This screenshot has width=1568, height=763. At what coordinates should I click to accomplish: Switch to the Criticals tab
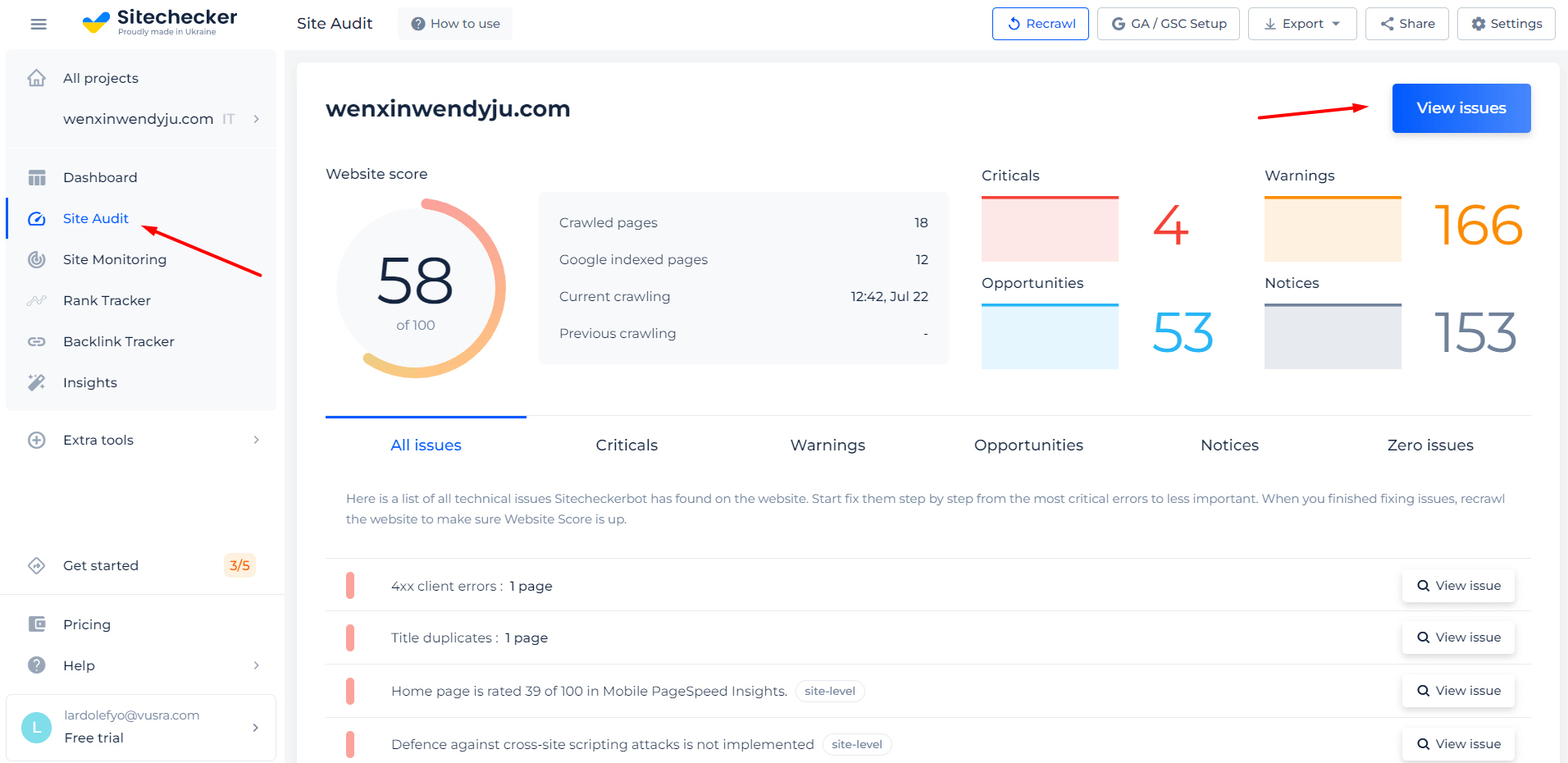tap(627, 445)
